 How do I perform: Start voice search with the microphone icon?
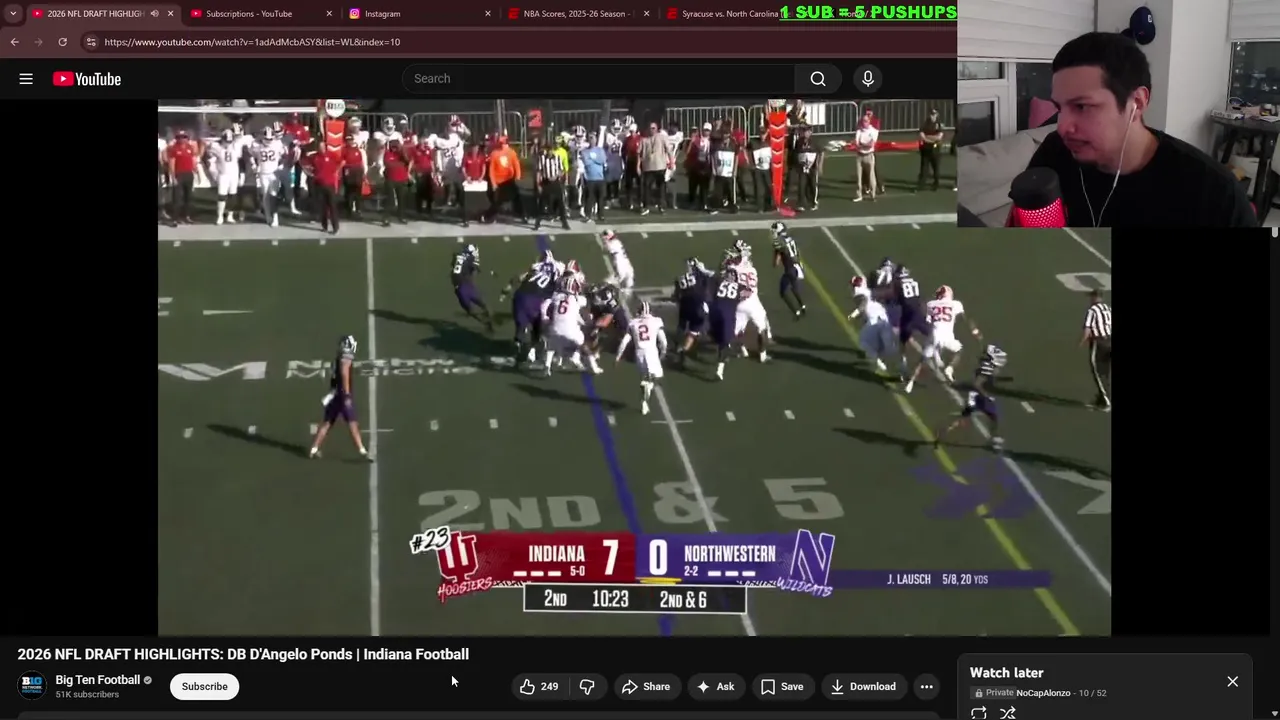[868, 79]
